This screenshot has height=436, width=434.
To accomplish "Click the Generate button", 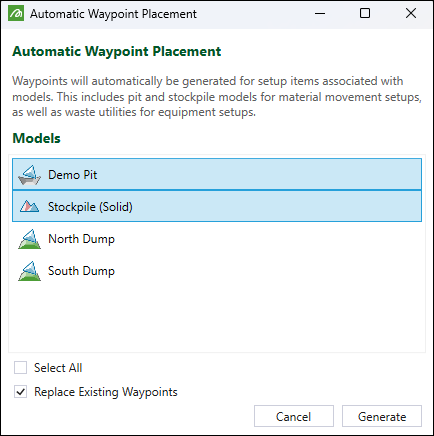I will 382,416.
